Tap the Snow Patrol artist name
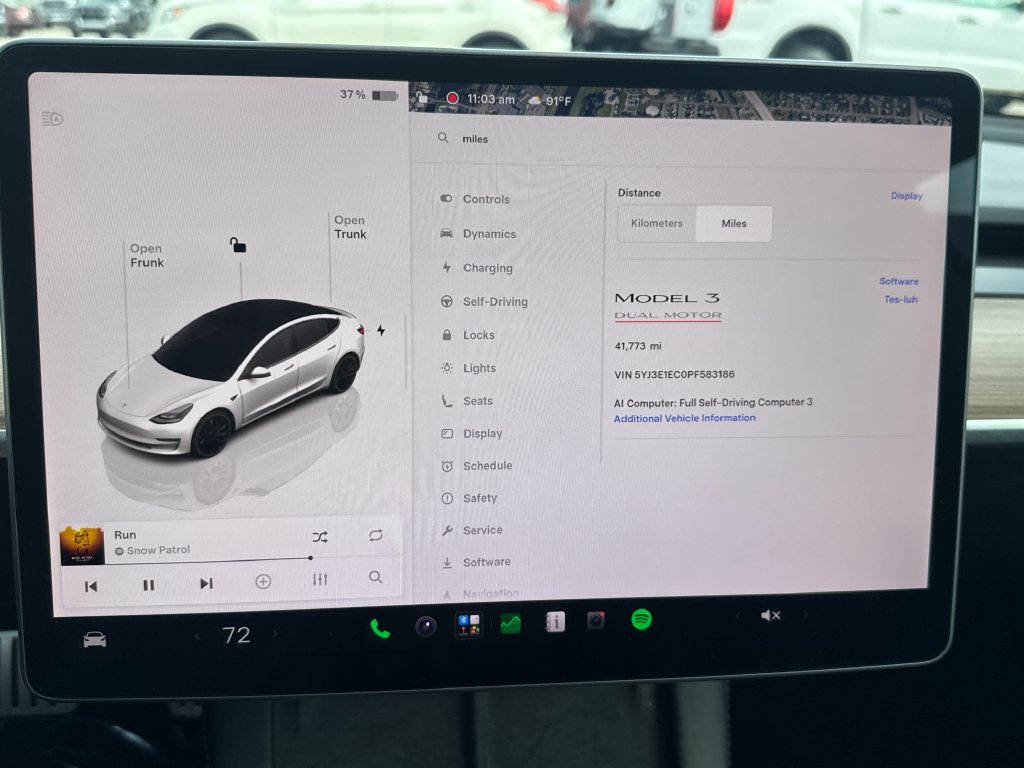The height and width of the screenshot is (768, 1024). tap(159, 551)
